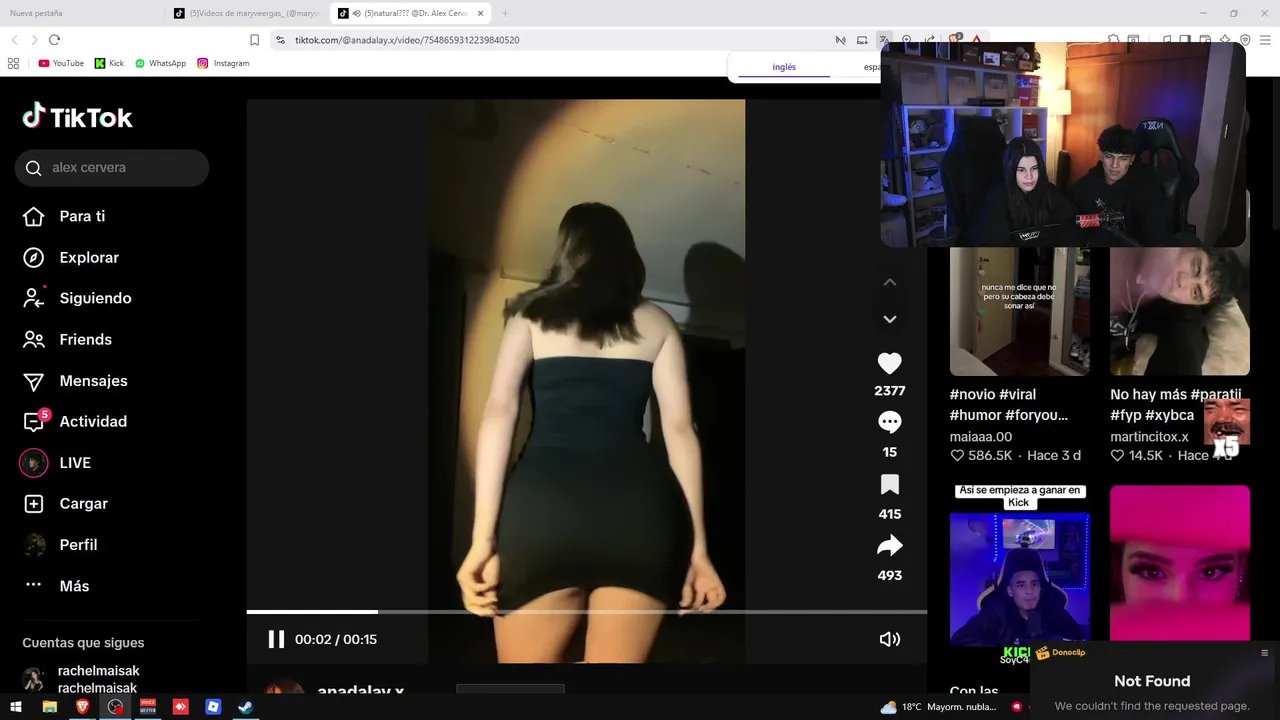Viewport: 1280px width, 720px height.
Task: Open Cargar upload page
Action: [83, 504]
